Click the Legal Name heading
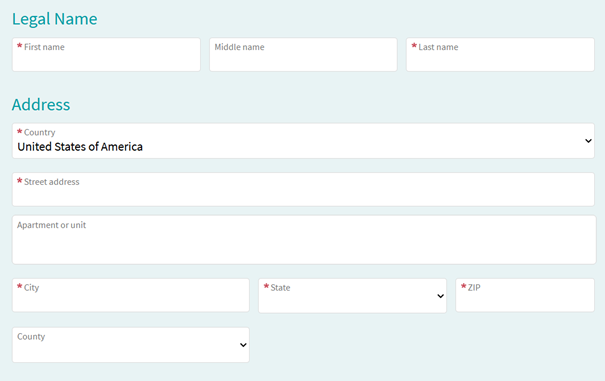Image resolution: width=605 pixels, height=381 pixels. click(x=54, y=19)
